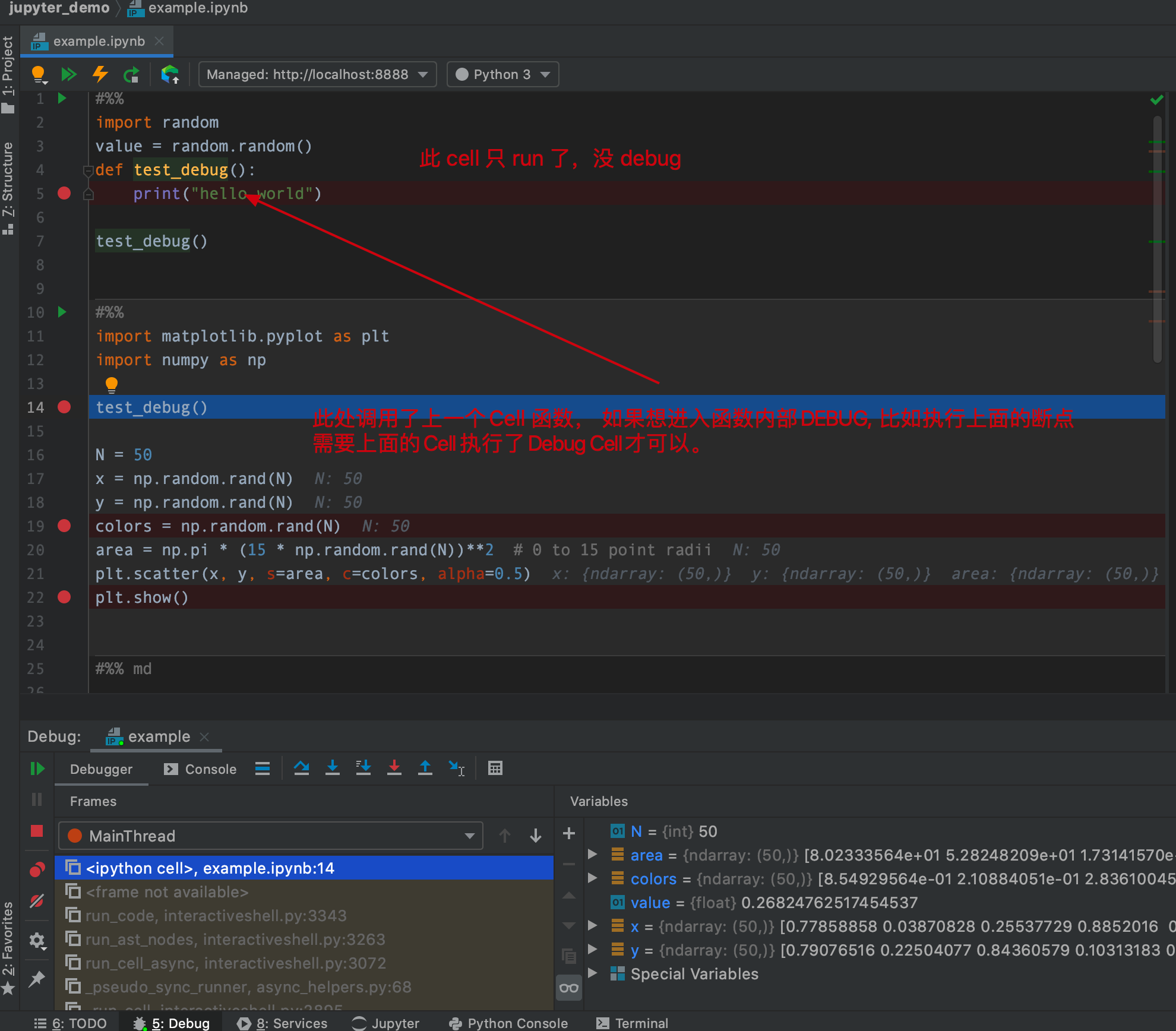1176x1031 pixels.
Task: Switch to the Console tab
Action: [200, 769]
